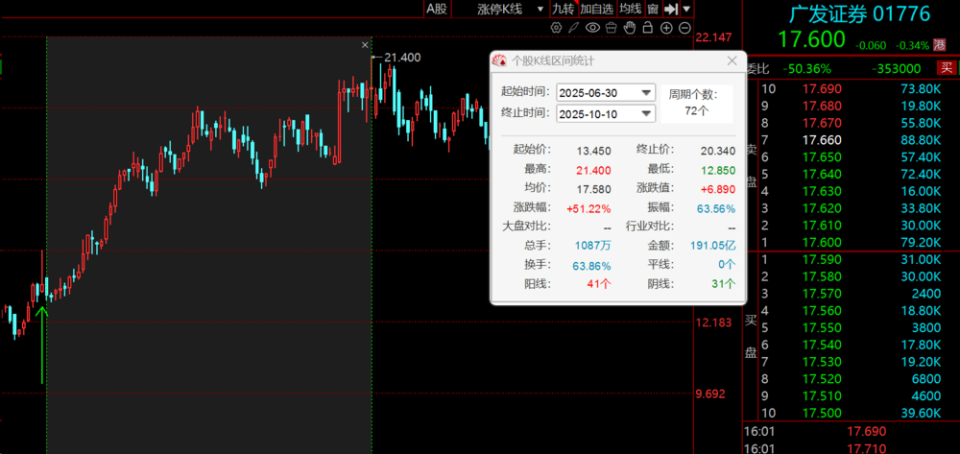The height and width of the screenshot is (454, 960).
Task: Select sell level 10 price 17.690
Action: pyautogui.click(x=822, y=89)
